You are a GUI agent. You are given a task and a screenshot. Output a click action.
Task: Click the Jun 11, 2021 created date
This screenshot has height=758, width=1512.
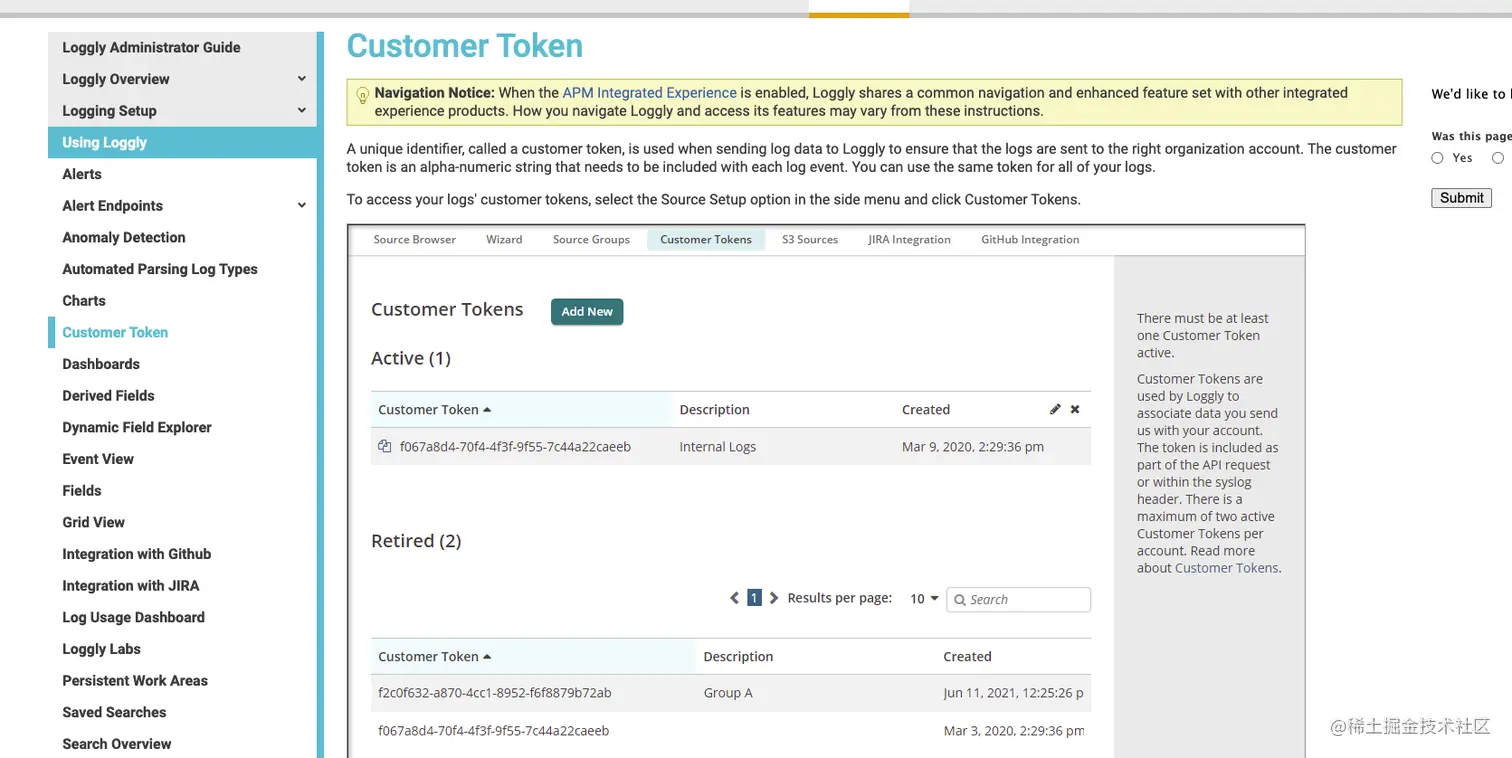(1013, 692)
